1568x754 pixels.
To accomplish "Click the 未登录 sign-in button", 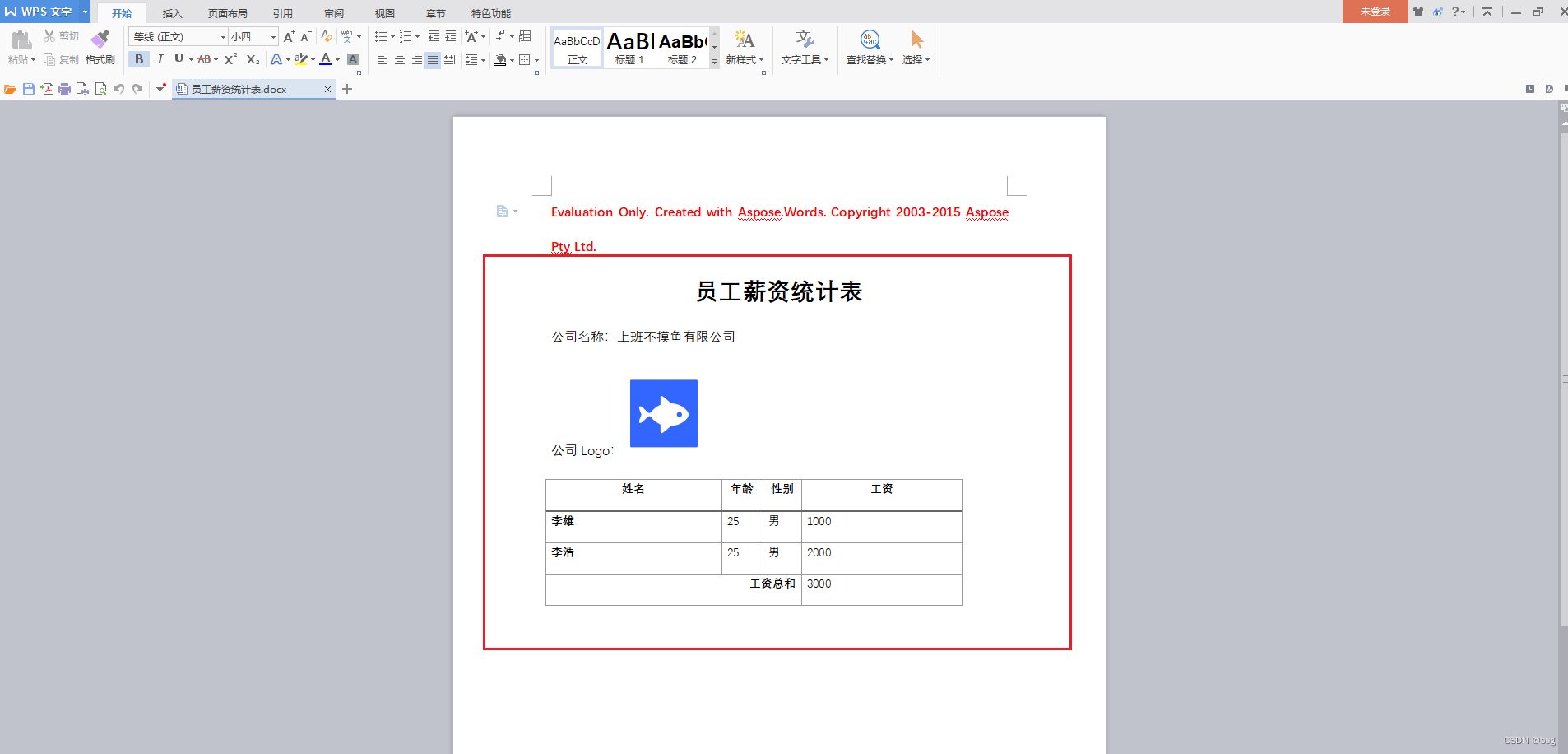I will [1375, 12].
